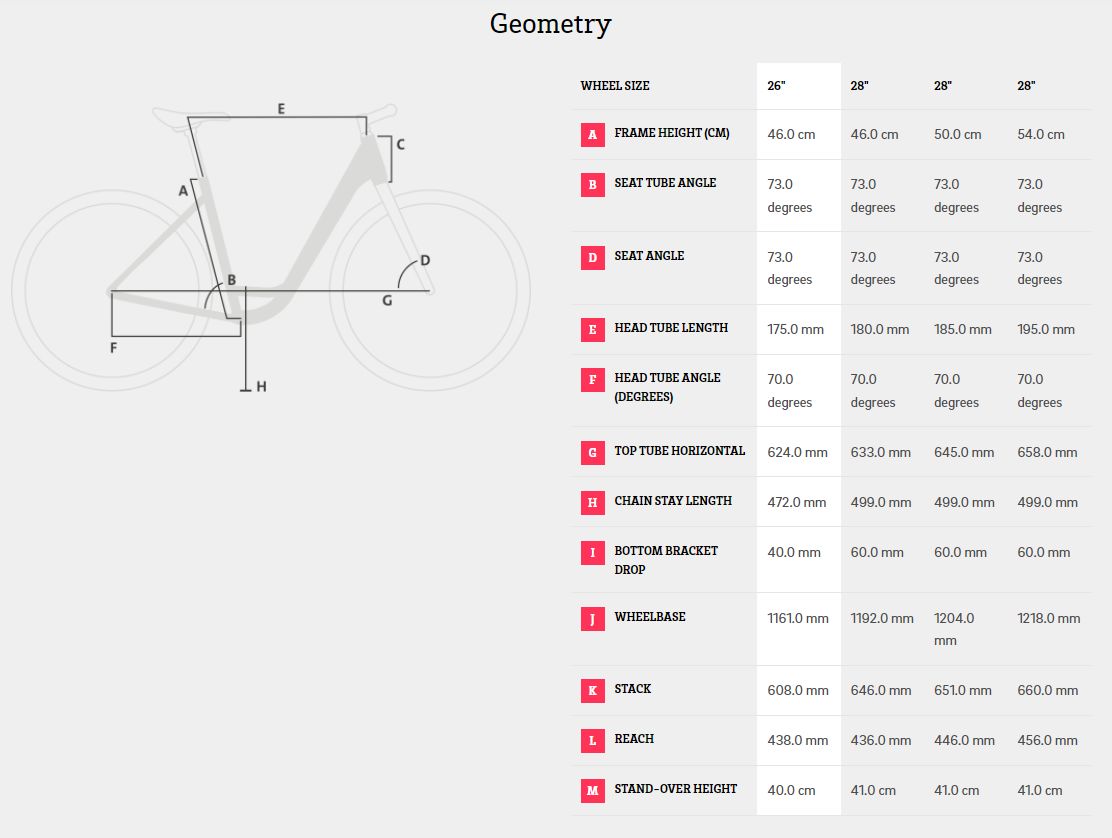Click the Seat Angle row label
The height and width of the screenshot is (838, 1112).
click(649, 256)
